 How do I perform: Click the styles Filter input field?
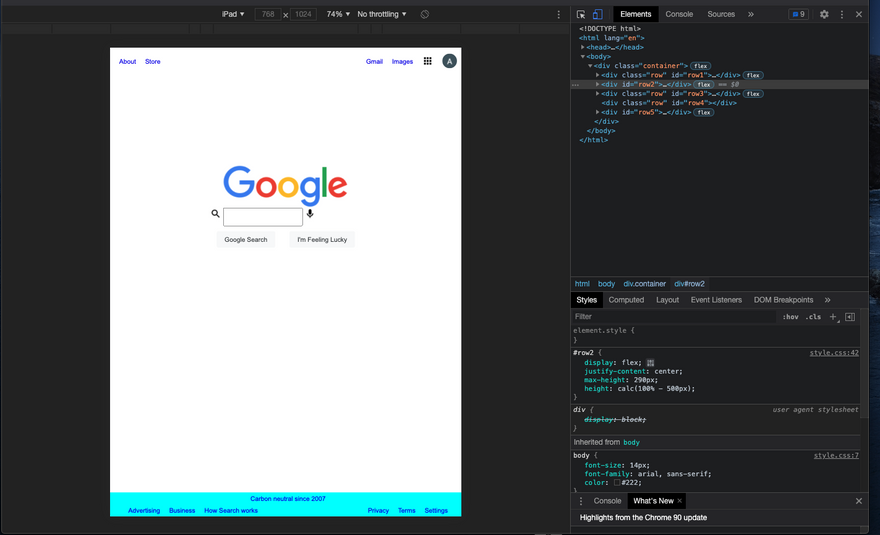click(673, 317)
